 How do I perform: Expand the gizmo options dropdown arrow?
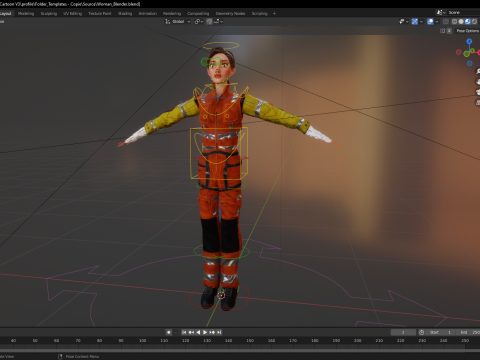coord(421,21)
